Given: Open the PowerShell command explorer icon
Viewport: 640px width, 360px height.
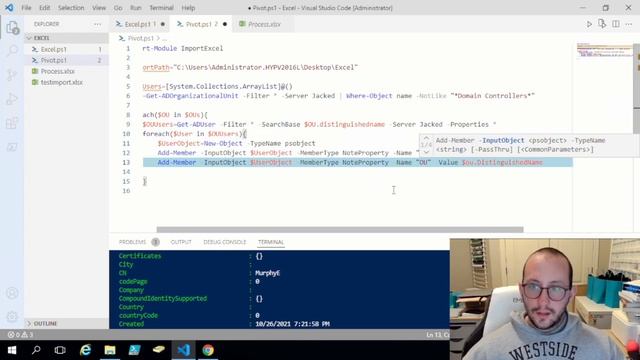Looking at the screenshot, I should [12, 147].
